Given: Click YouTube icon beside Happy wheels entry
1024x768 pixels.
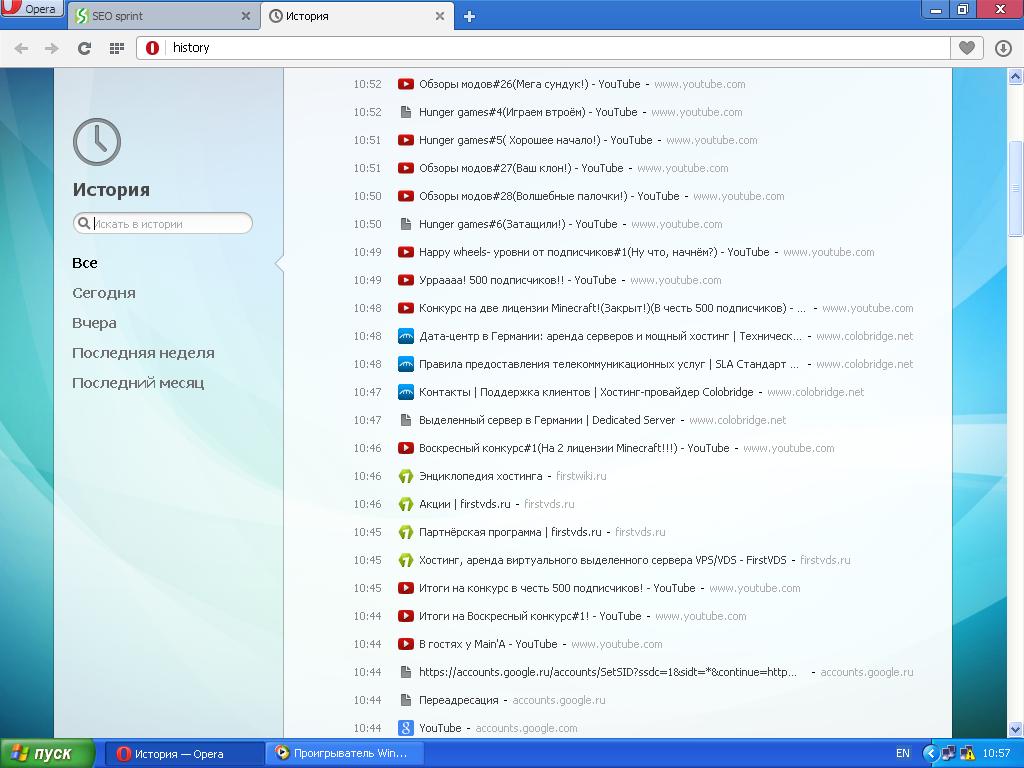Looking at the screenshot, I should click(x=406, y=252).
